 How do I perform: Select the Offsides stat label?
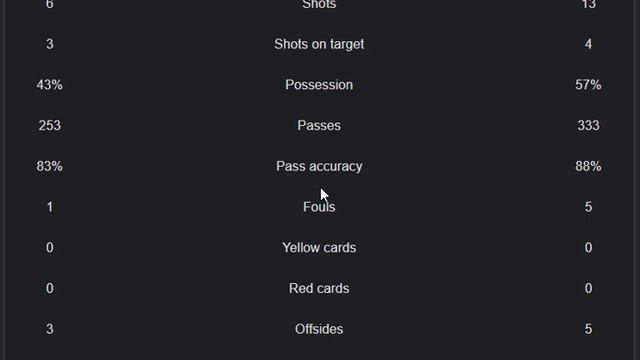(x=319, y=329)
